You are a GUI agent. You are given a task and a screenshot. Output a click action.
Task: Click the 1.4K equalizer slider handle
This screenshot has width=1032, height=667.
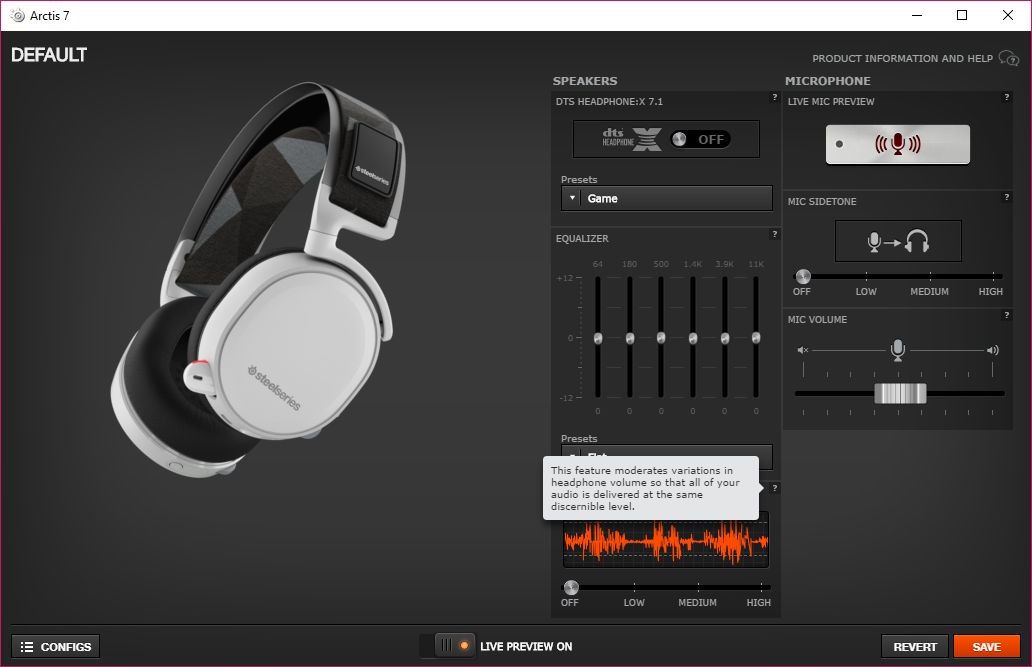pos(692,338)
